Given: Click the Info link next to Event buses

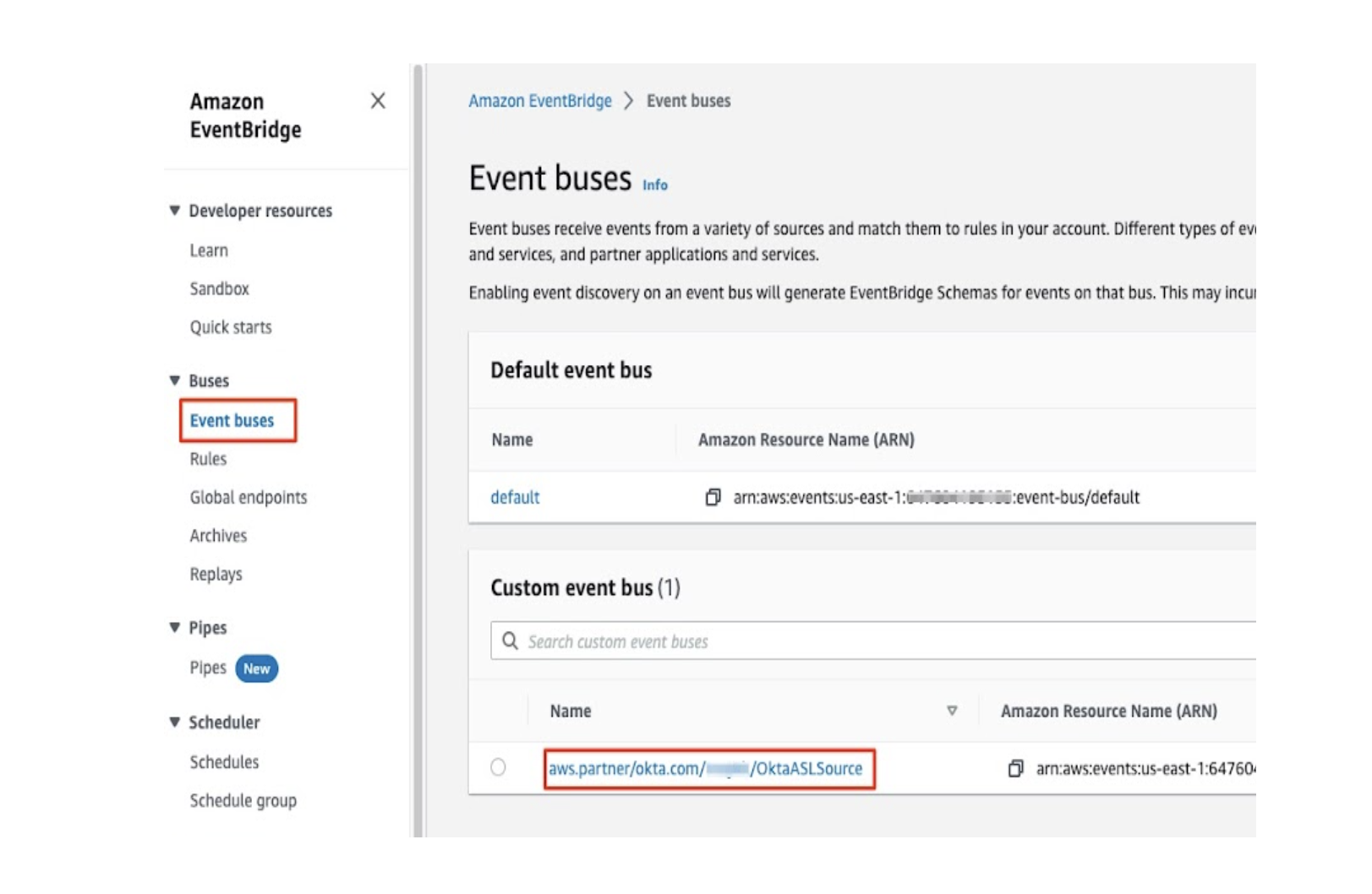Looking at the screenshot, I should click(654, 185).
